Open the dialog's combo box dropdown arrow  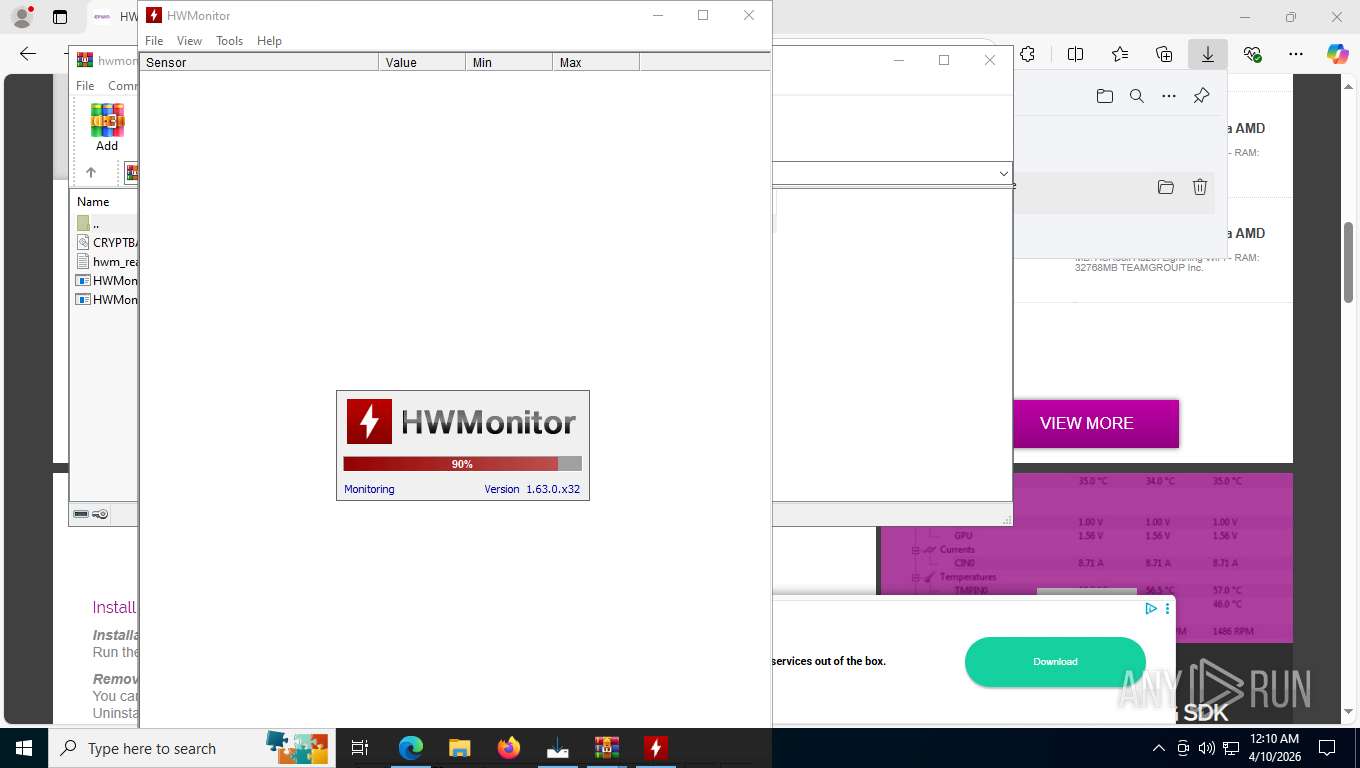[x=1003, y=173]
